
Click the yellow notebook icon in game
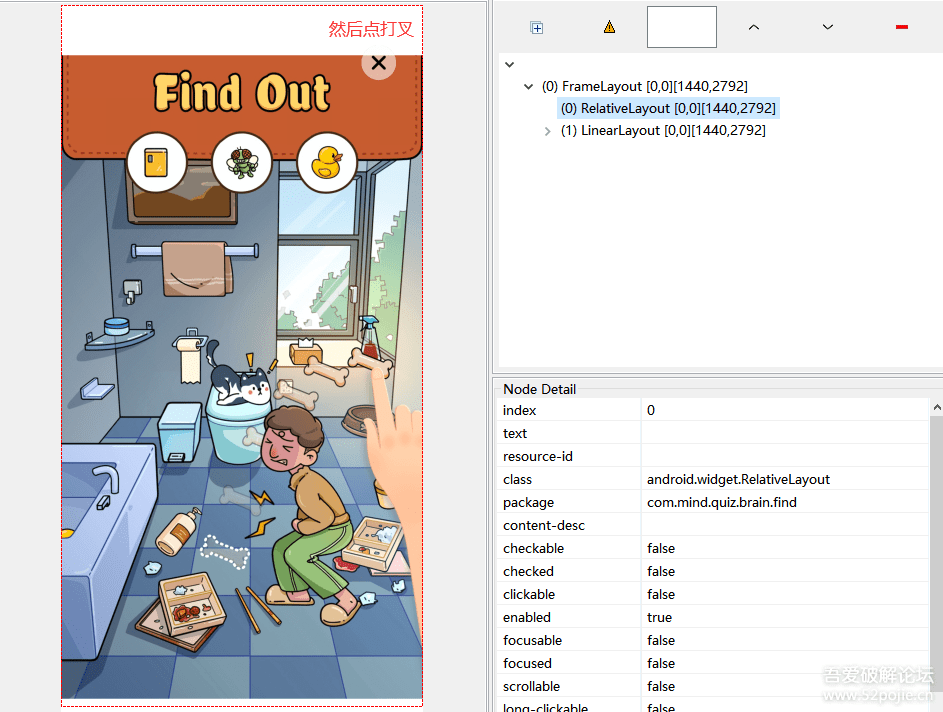(156, 163)
